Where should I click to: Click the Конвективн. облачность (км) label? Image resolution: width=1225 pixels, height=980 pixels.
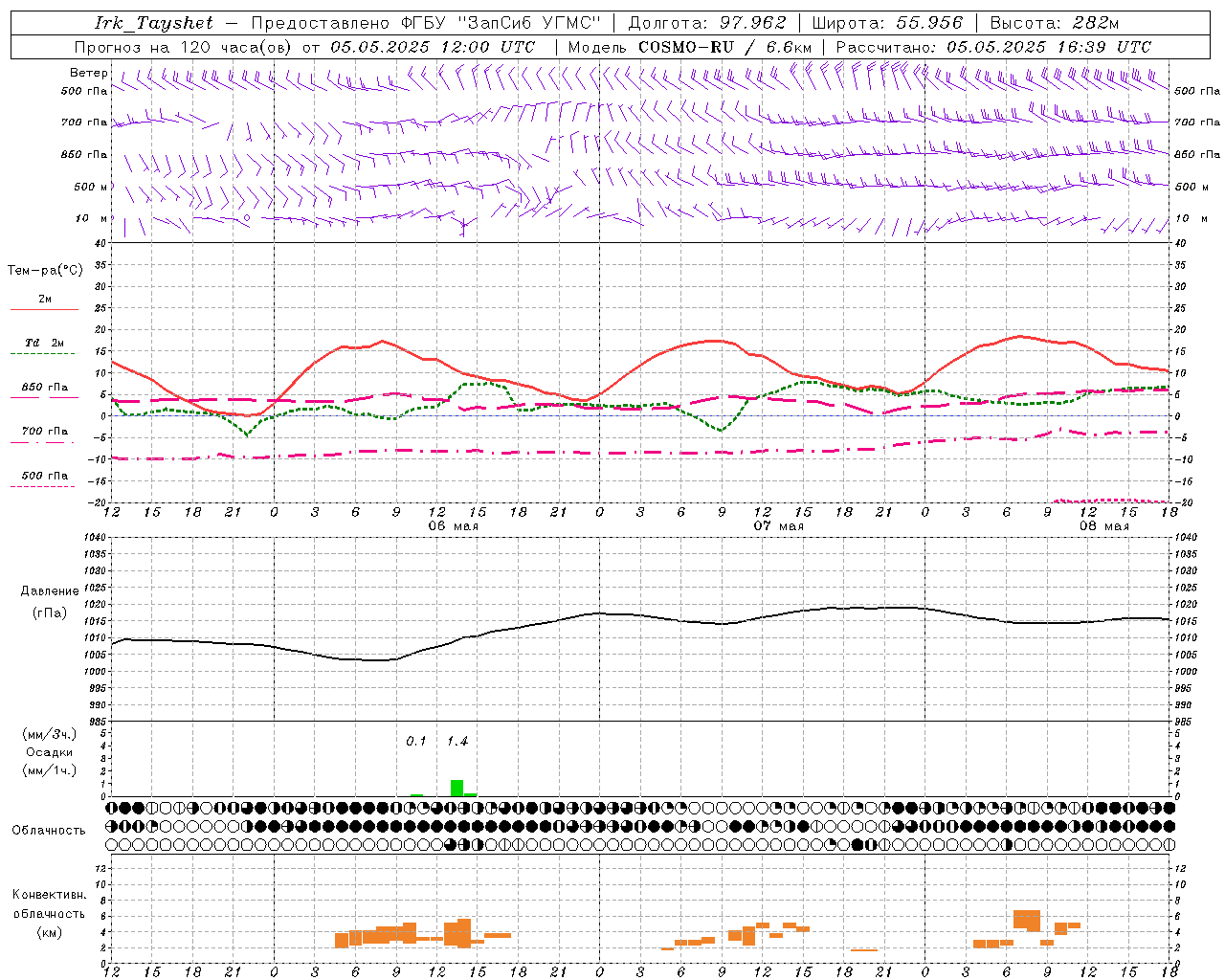click(49, 913)
